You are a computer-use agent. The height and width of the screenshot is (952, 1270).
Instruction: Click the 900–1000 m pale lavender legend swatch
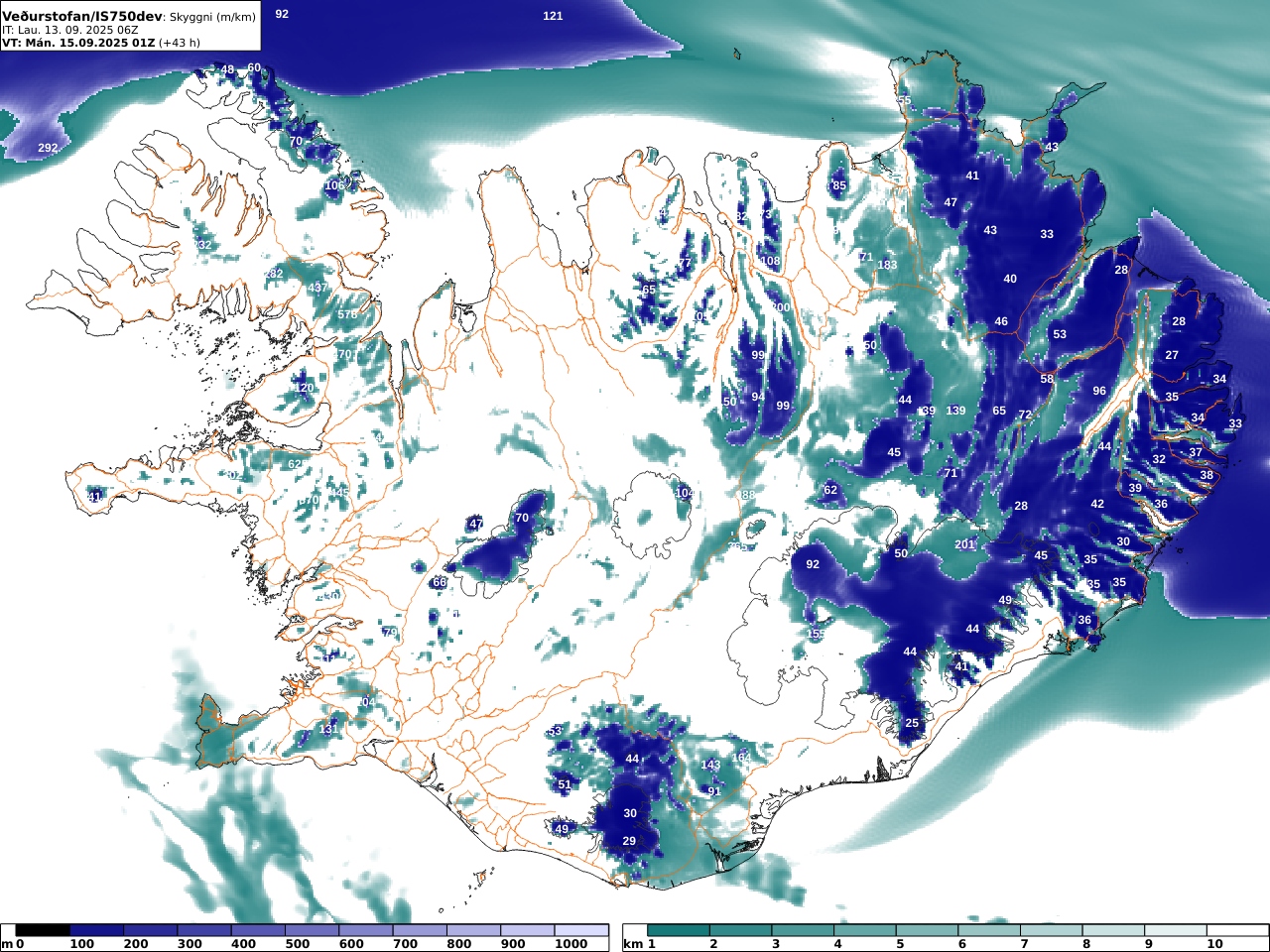pyautogui.click(x=527, y=930)
